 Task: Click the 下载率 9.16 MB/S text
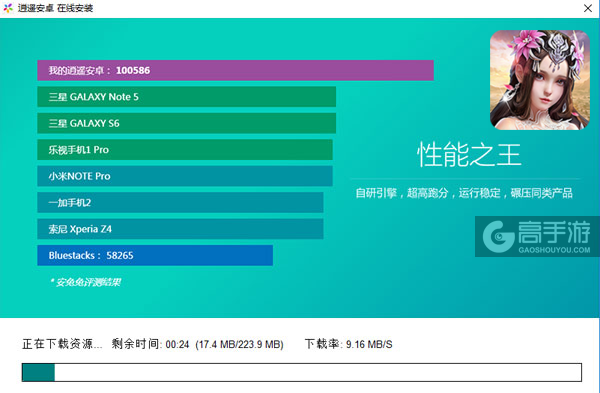click(349, 344)
